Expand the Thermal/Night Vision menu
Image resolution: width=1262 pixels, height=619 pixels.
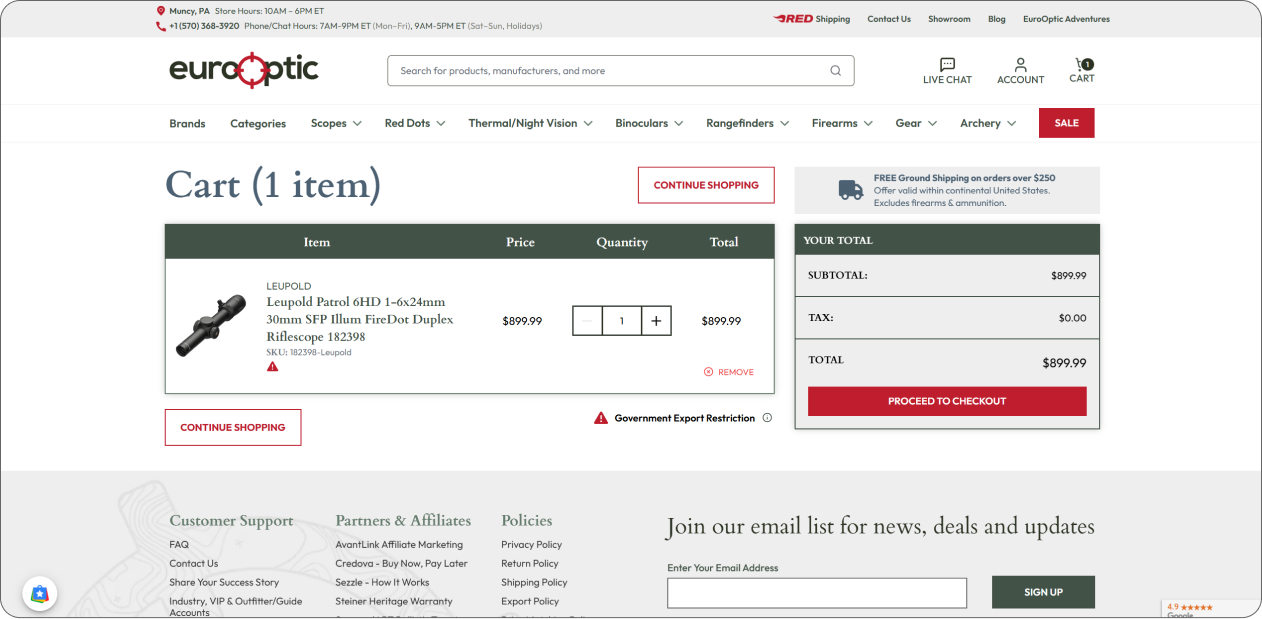[530, 123]
